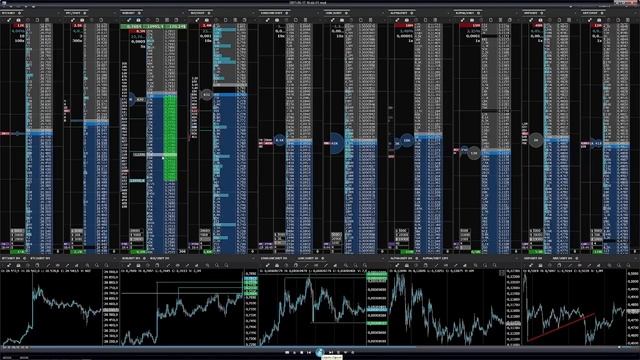
Task: Click step-back control left of round replay button
Action: 309,352
